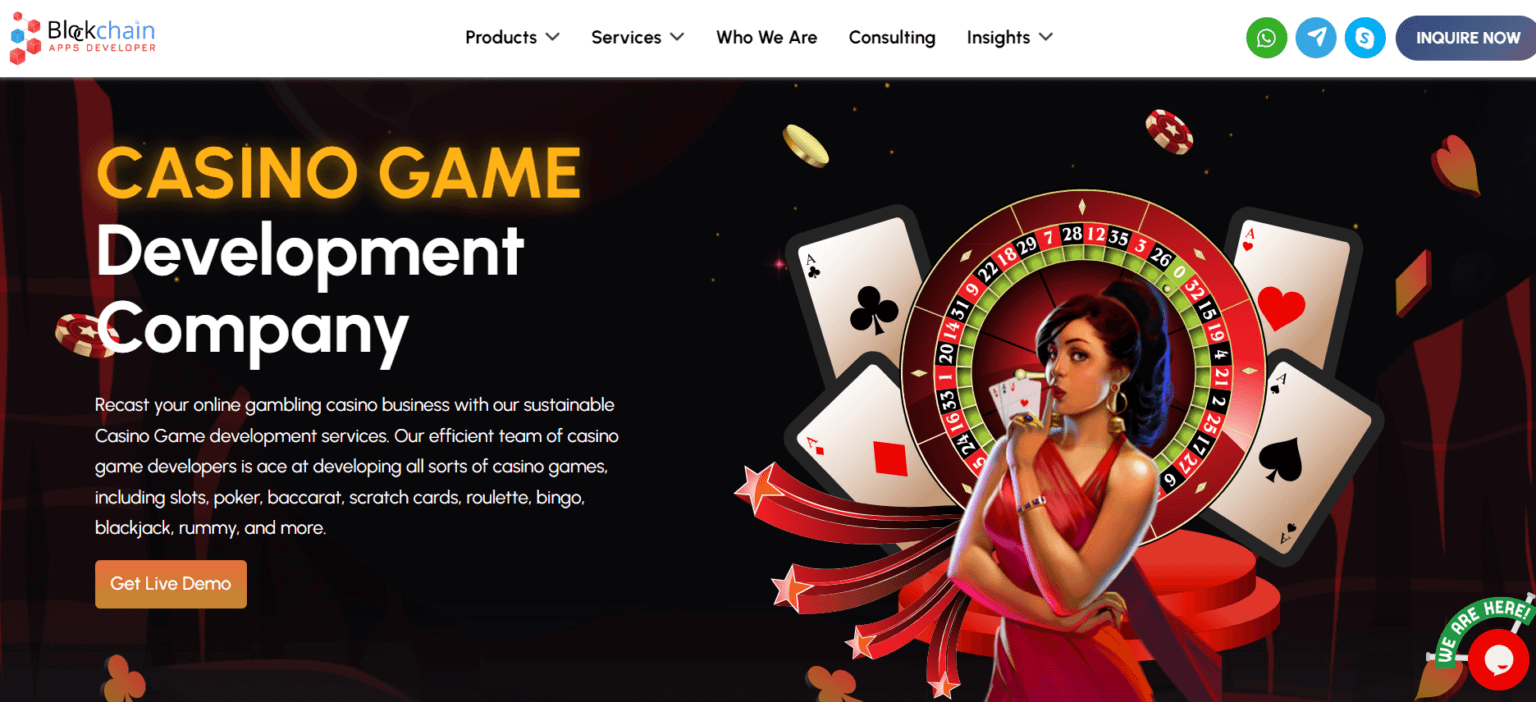
Task: Open the Skype contact icon
Action: [1365, 38]
